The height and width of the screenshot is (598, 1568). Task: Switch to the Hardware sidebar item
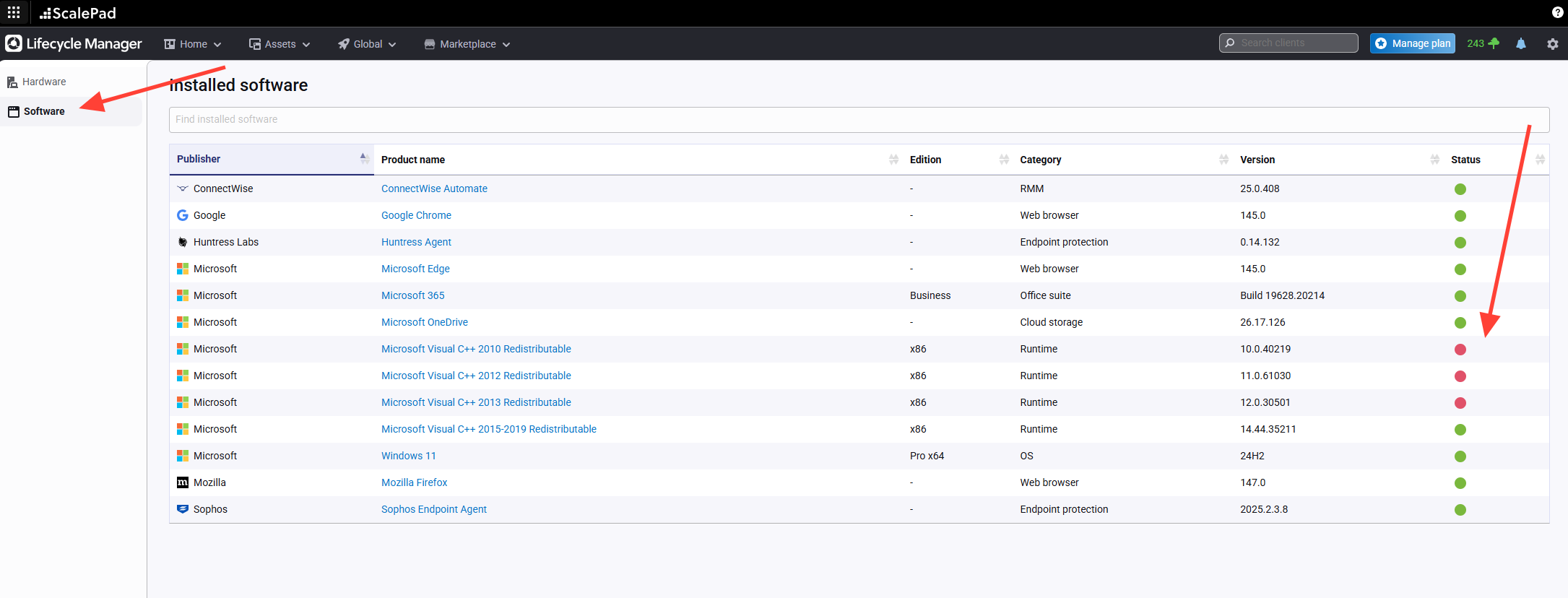(x=44, y=82)
